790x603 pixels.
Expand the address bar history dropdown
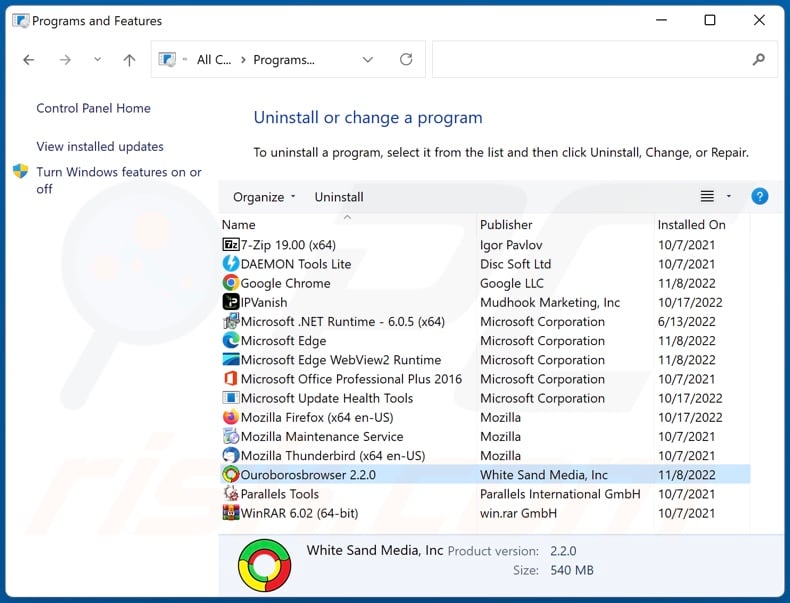[x=368, y=59]
